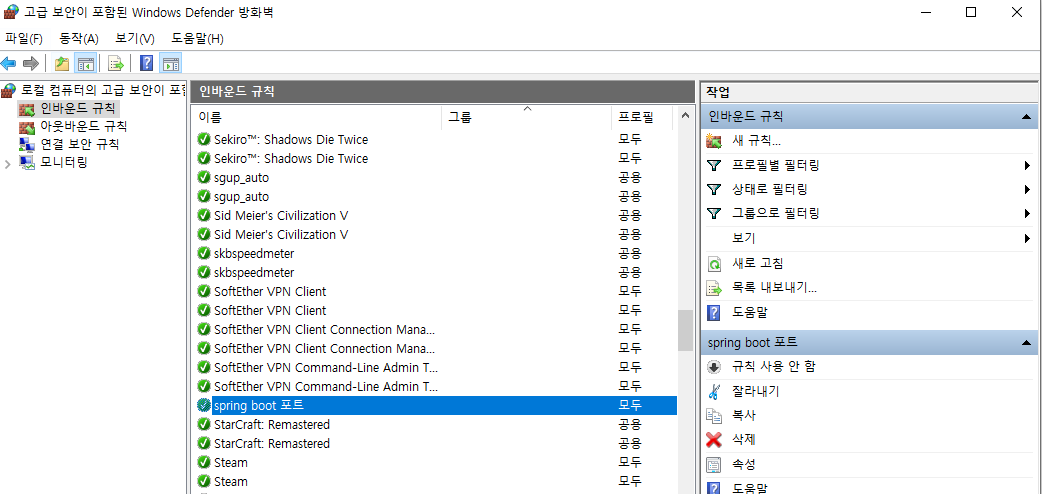Disable the rule via 규칙 사용 안 함
The width and height of the screenshot is (1042, 494).
pos(773,366)
